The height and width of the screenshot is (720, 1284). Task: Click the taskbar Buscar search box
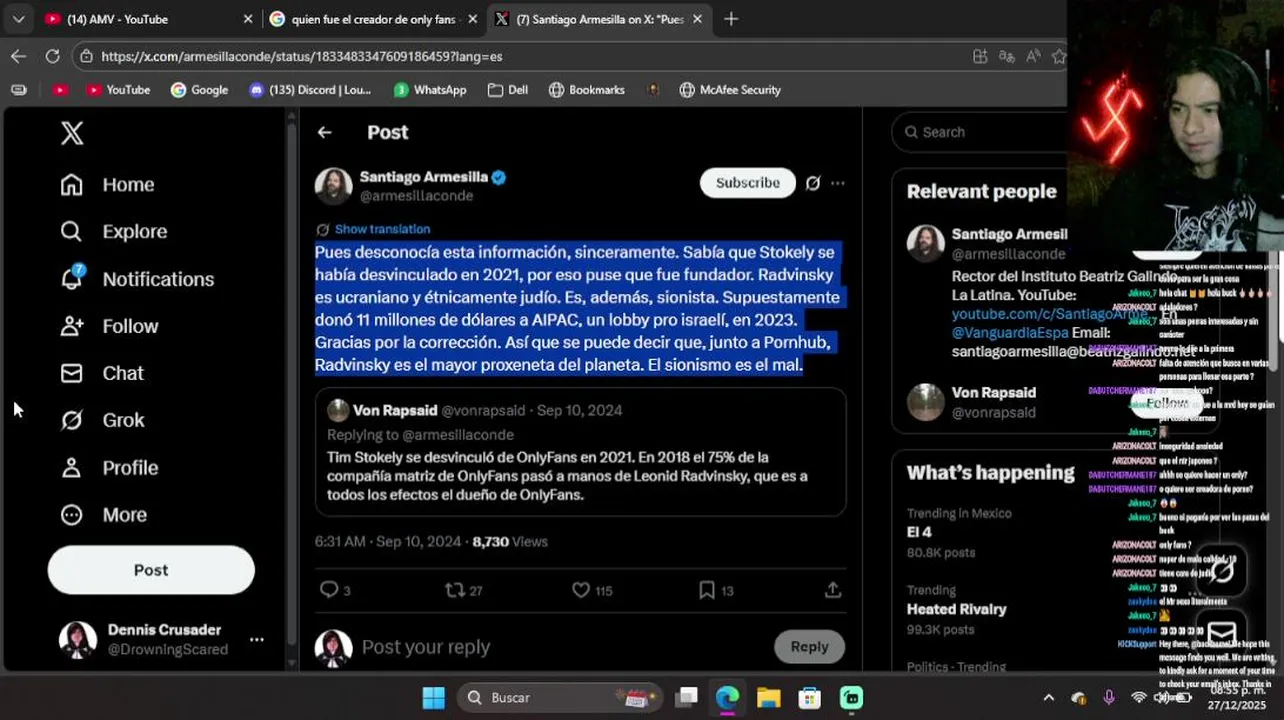coord(559,698)
